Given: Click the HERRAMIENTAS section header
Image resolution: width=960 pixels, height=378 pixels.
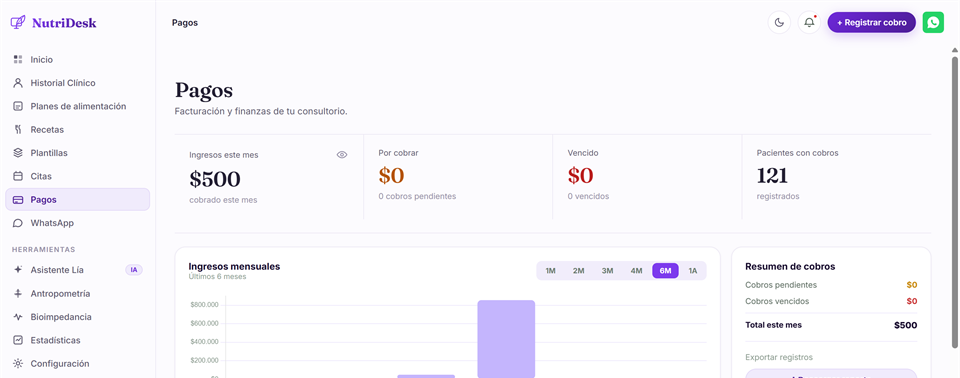Looking at the screenshot, I should point(43,249).
